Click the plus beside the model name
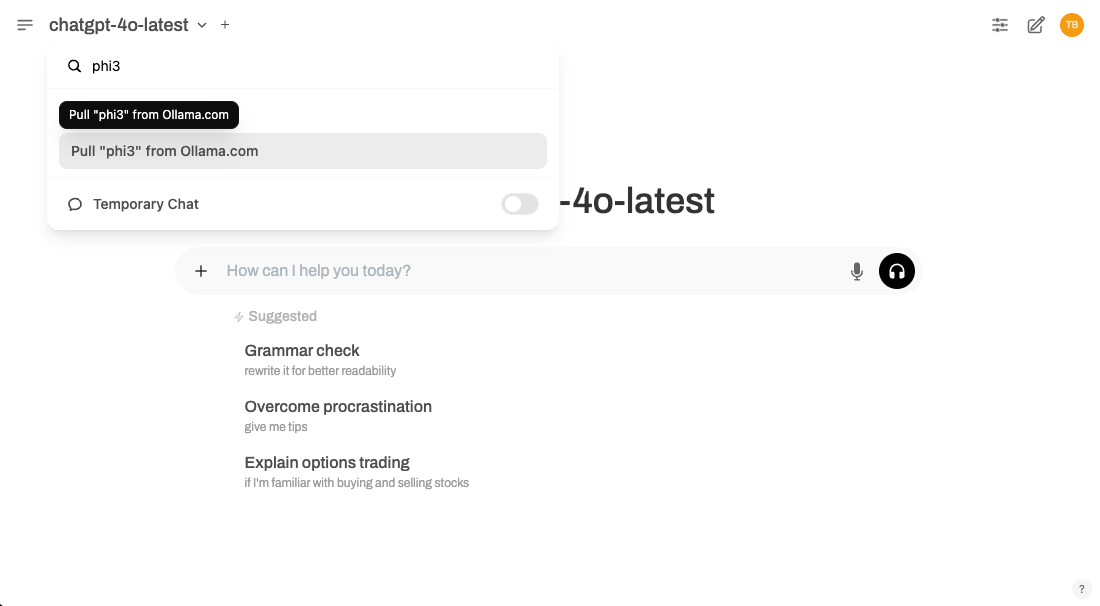 225,25
